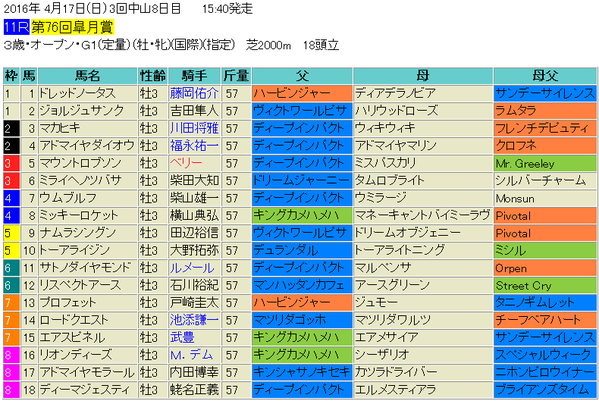This screenshot has width=599, height=401.
Task: Select horse name トーアライジン
Action: pyautogui.click(x=75, y=250)
